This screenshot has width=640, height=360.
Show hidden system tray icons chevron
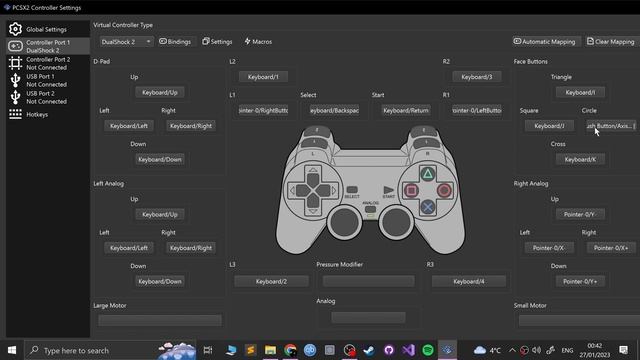click(x=512, y=350)
